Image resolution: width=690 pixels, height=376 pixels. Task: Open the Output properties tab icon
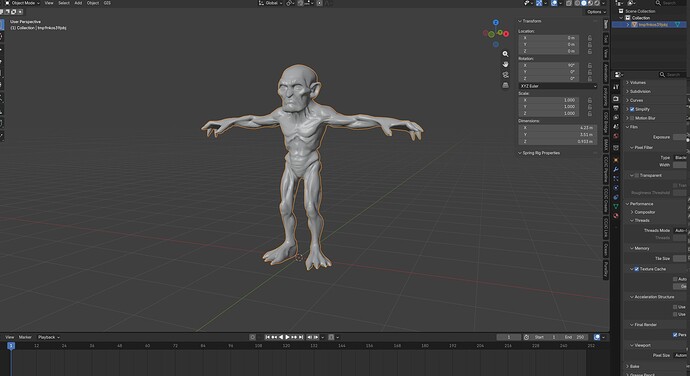click(x=616, y=108)
